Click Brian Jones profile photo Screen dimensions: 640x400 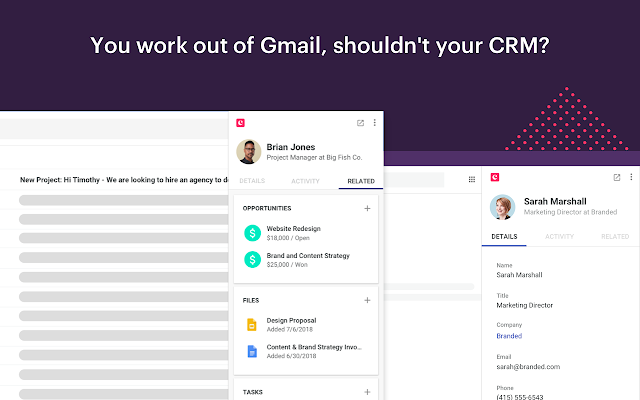tap(249, 152)
